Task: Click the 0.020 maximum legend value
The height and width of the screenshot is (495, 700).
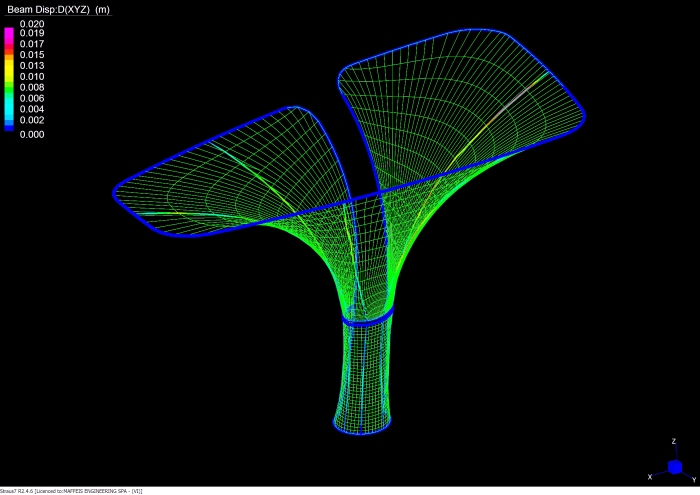Action: [x=31, y=23]
